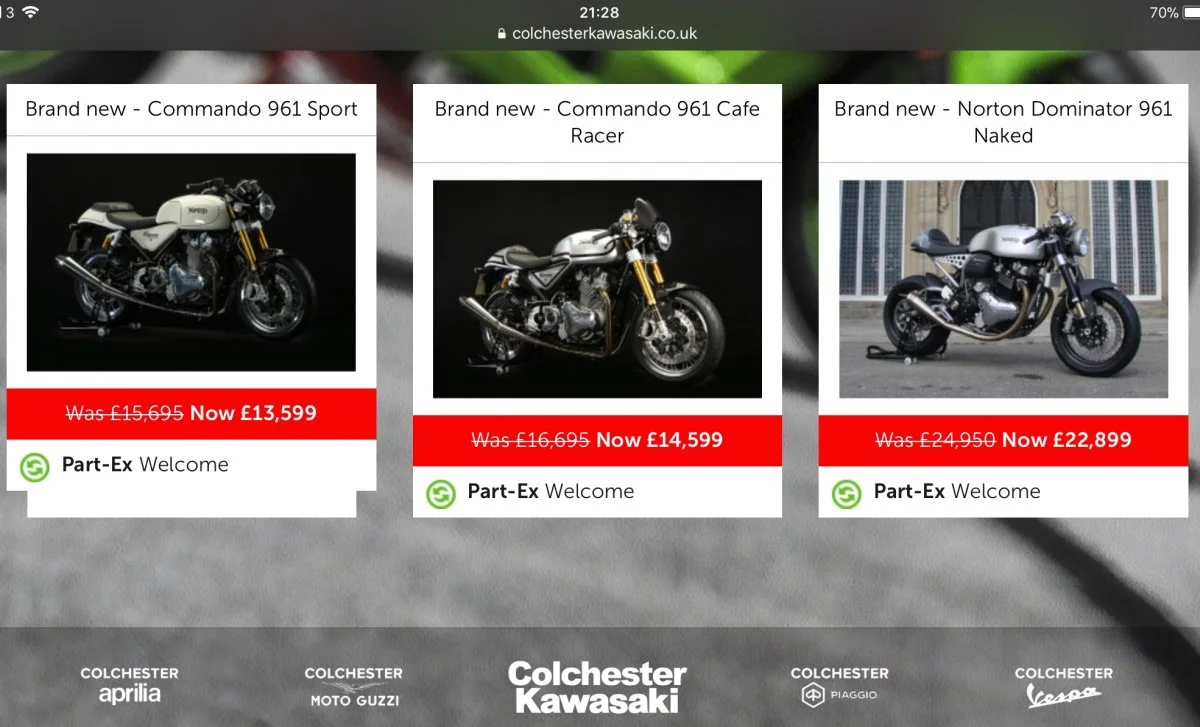This screenshot has width=1200, height=727.
Task: Click the green Part-Ex icon under Norton Dominator 961
Action: [x=847, y=493]
